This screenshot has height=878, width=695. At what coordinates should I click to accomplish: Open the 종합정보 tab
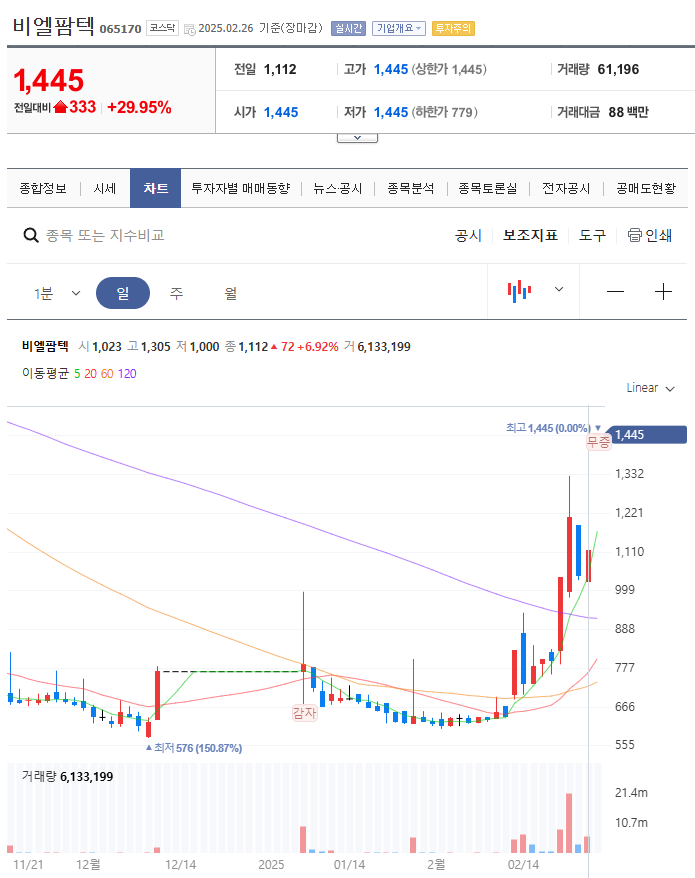43,189
